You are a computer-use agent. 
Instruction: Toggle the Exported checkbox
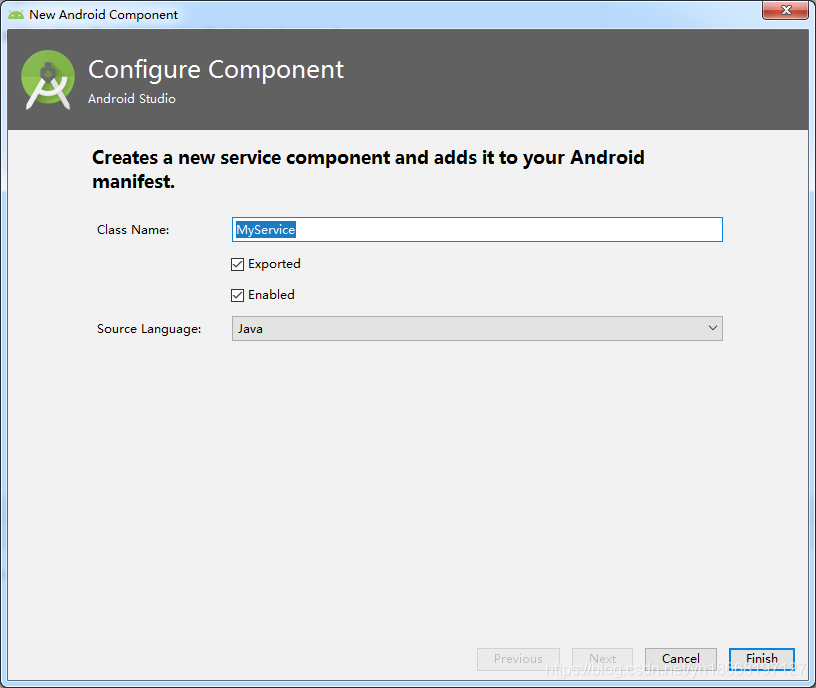(x=237, y=264)
